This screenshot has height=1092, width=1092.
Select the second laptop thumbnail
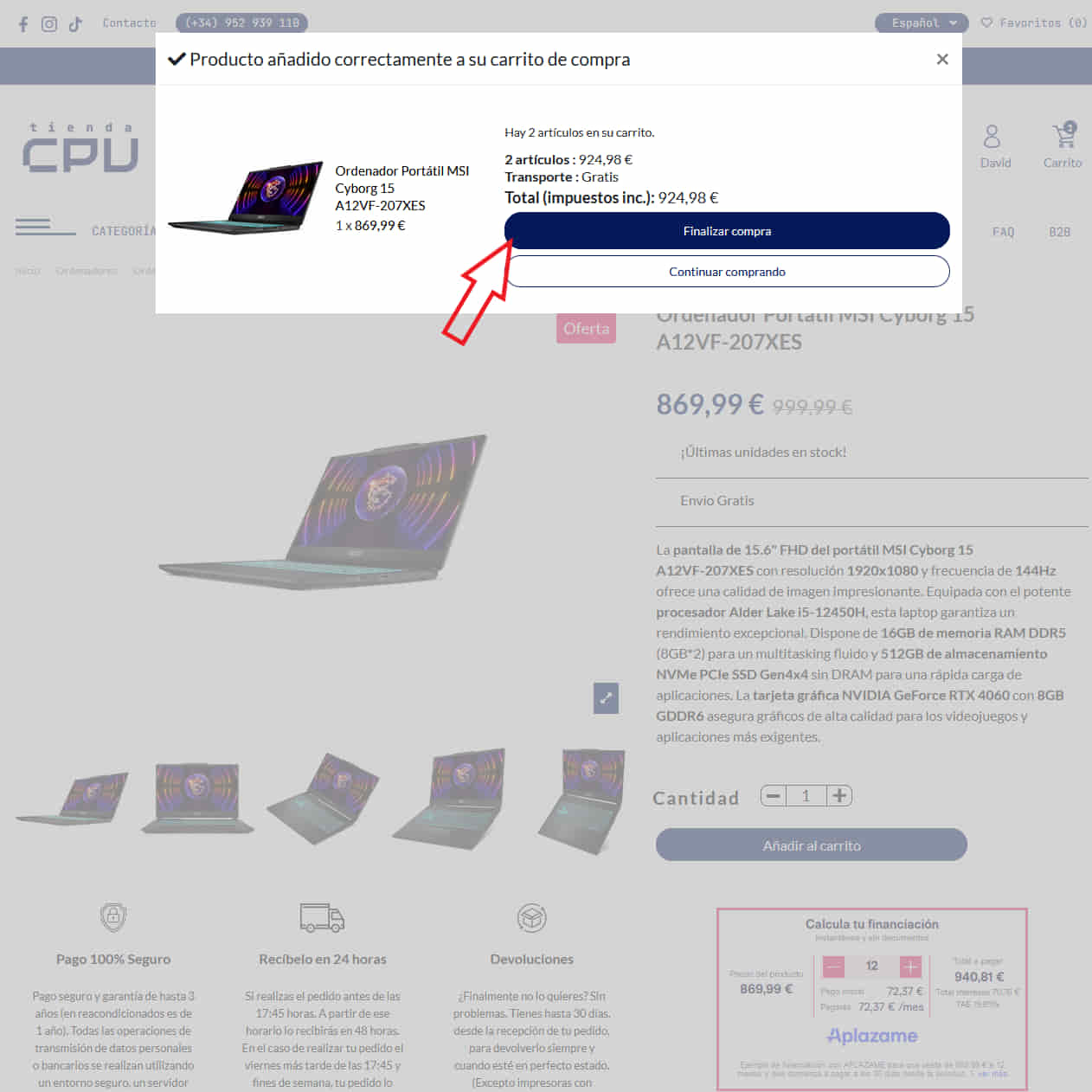197,798
